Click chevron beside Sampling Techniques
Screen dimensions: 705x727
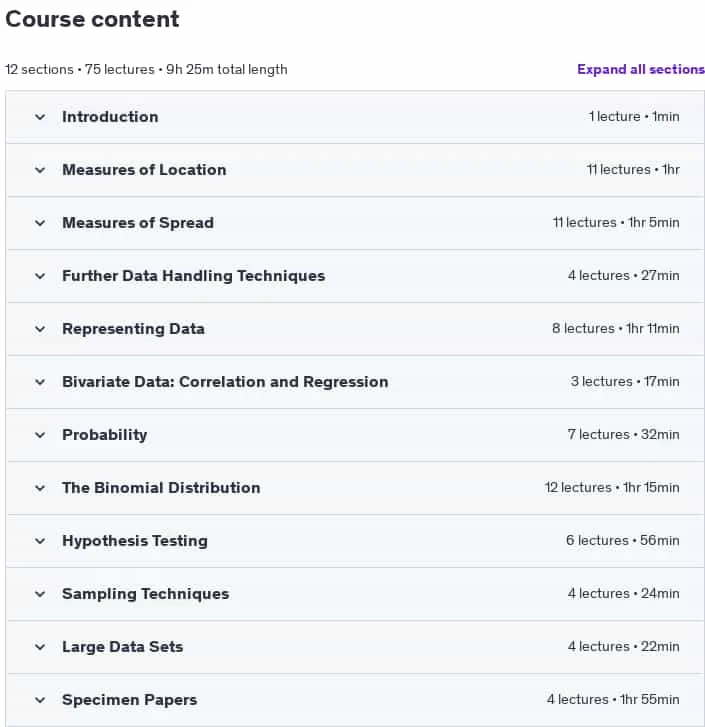(40, 594)
